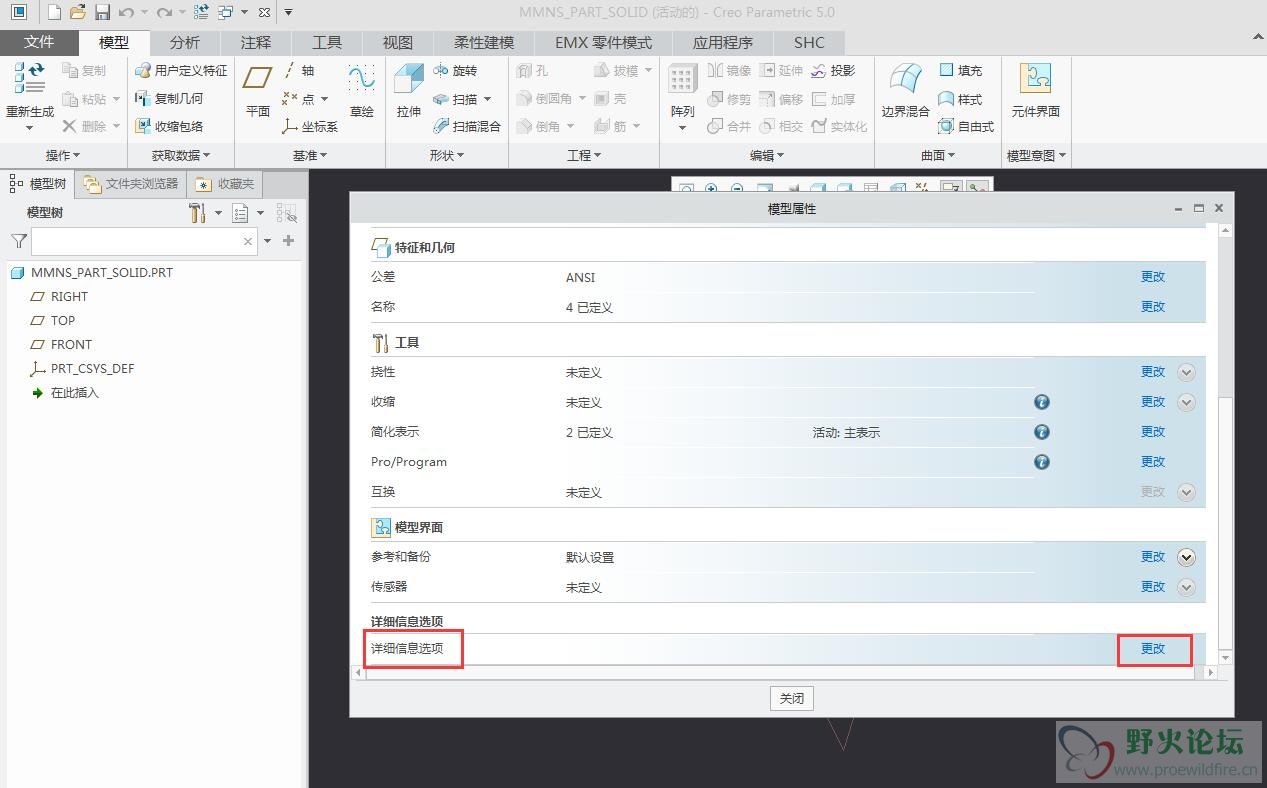
Task: Open the Operations (操作) group dropdown
Action: pos(63,155)
